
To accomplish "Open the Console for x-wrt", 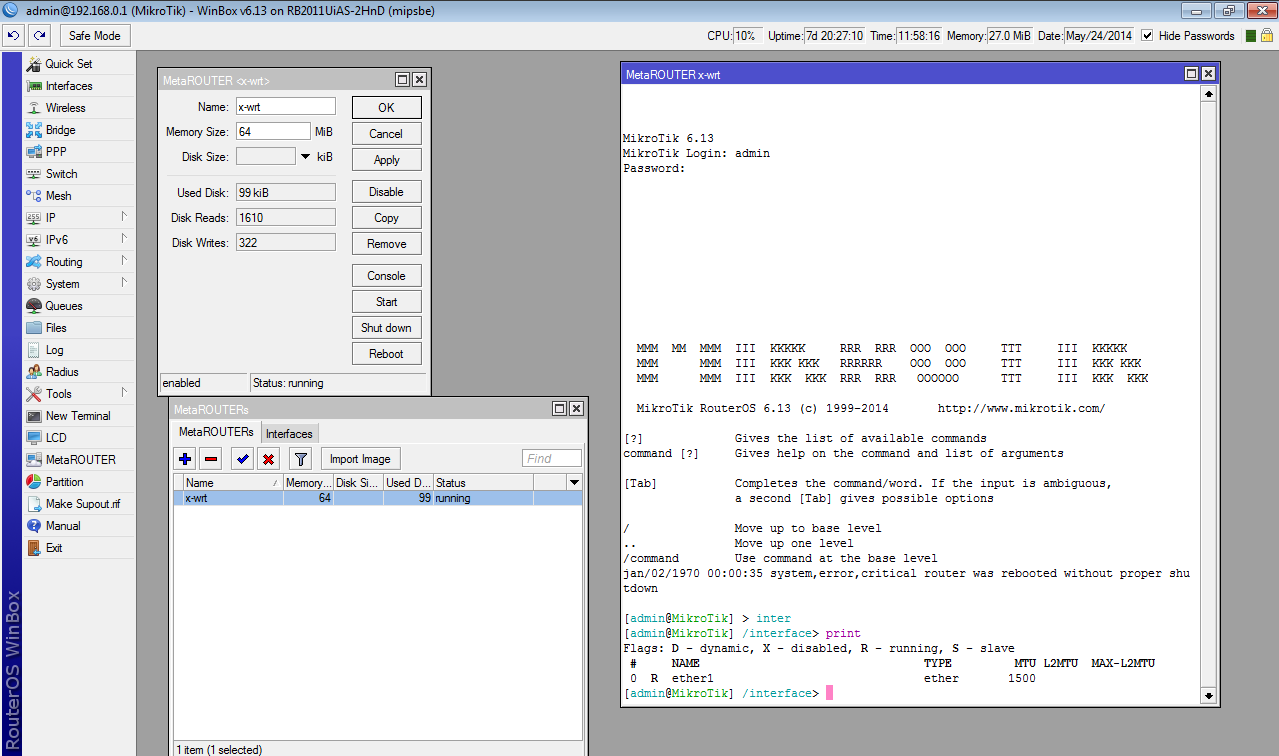I will [x=387, y=276].
